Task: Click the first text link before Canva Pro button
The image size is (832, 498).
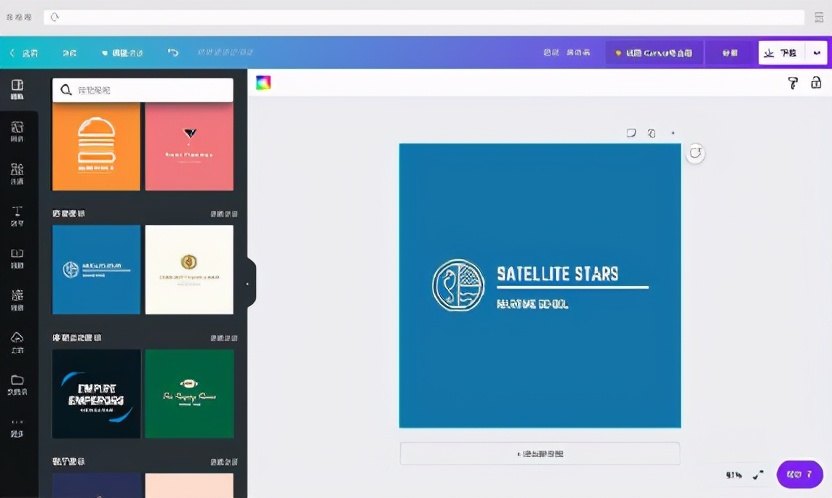Action: (551, 53)
